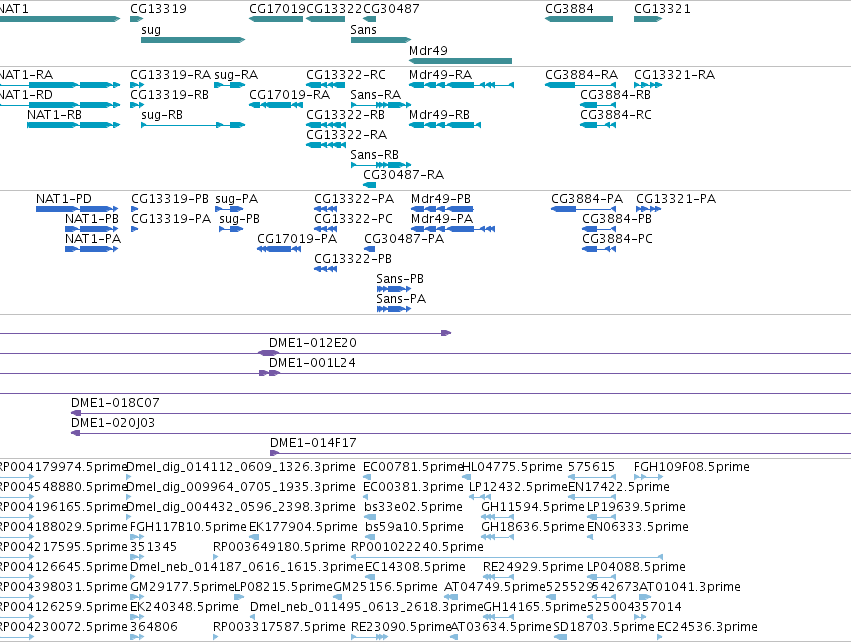Screen dimensions: 851x642
Task: Click the GH11594.5prime EST label
Action: (x=532, y=507)
